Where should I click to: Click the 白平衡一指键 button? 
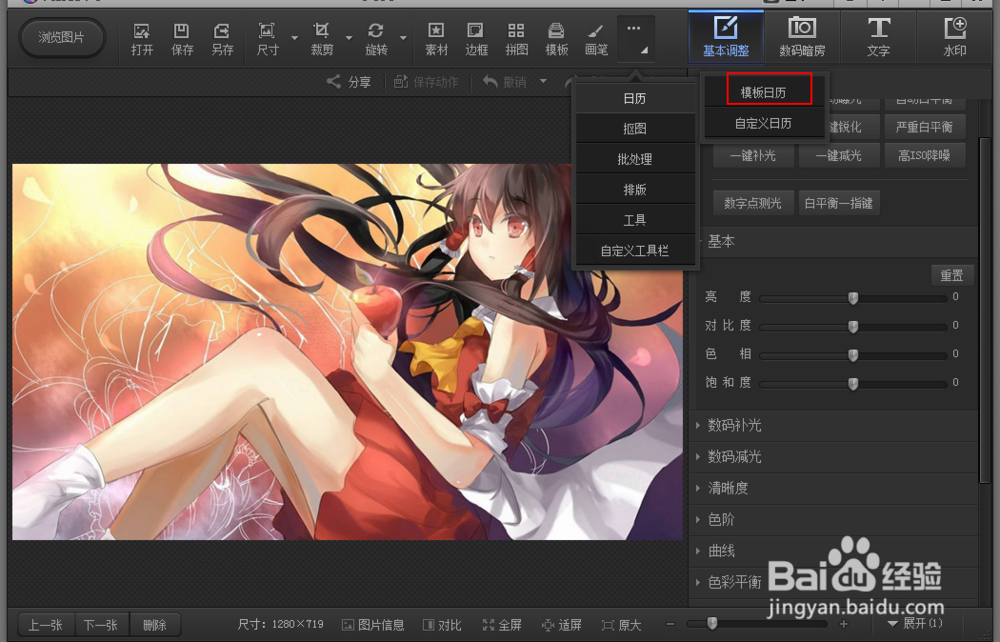[x=839, y=203]
